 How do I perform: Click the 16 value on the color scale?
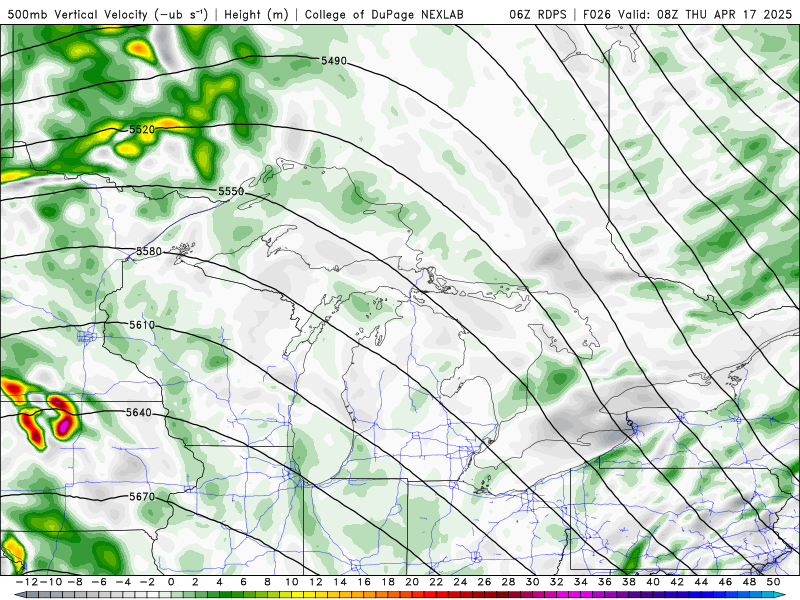pyautogui.click(x=364, y=582)
